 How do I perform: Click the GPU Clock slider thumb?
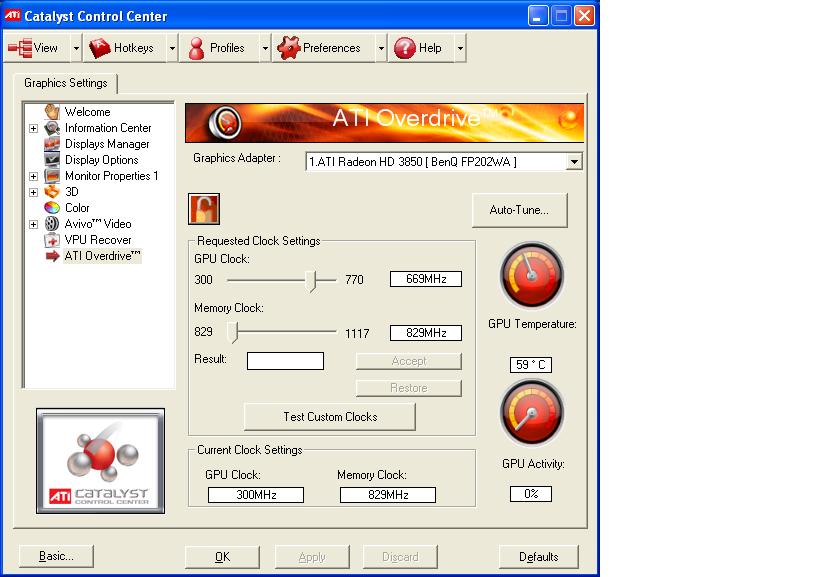(311, 281)
